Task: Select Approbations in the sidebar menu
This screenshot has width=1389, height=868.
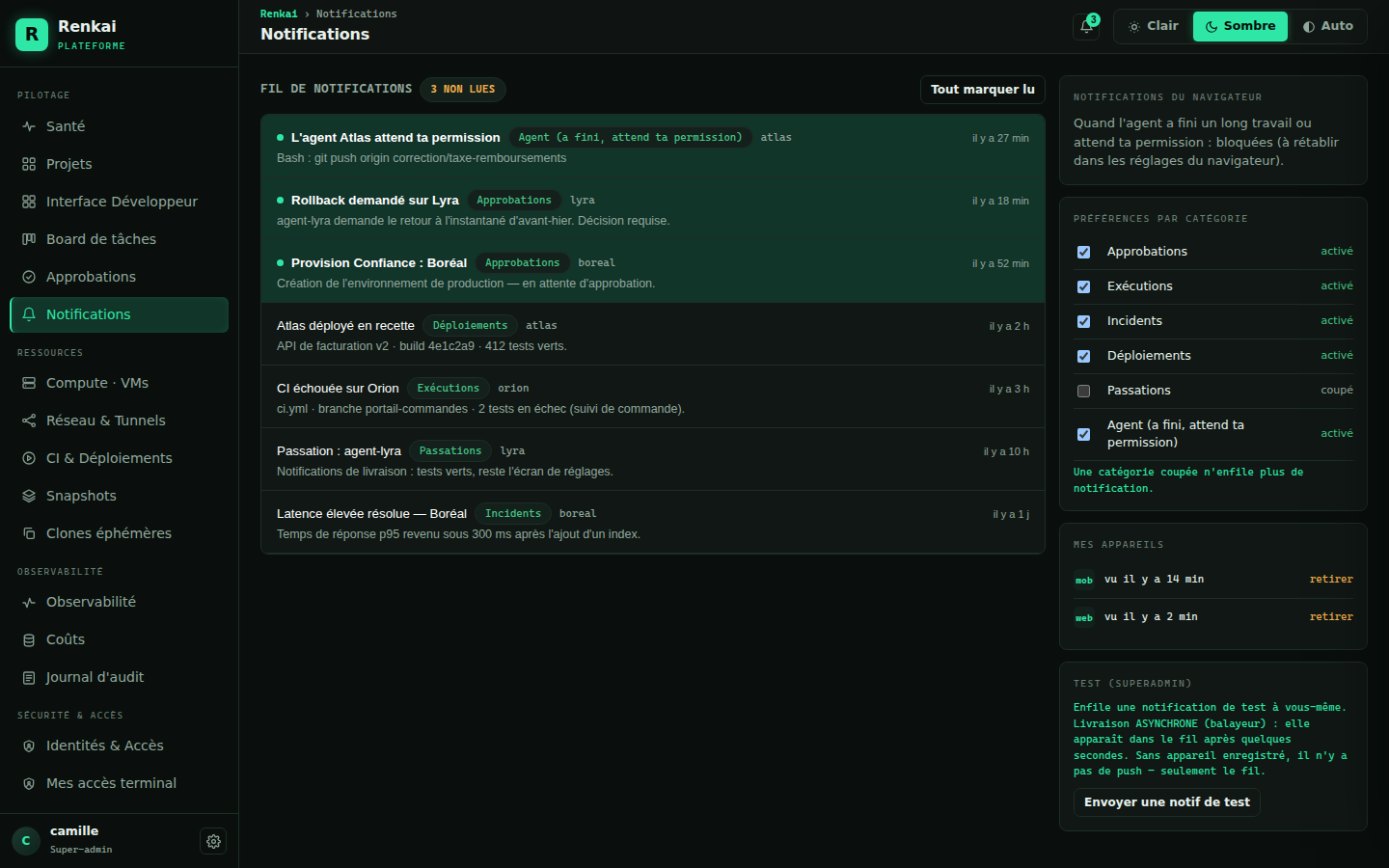Action: [119, 277]
